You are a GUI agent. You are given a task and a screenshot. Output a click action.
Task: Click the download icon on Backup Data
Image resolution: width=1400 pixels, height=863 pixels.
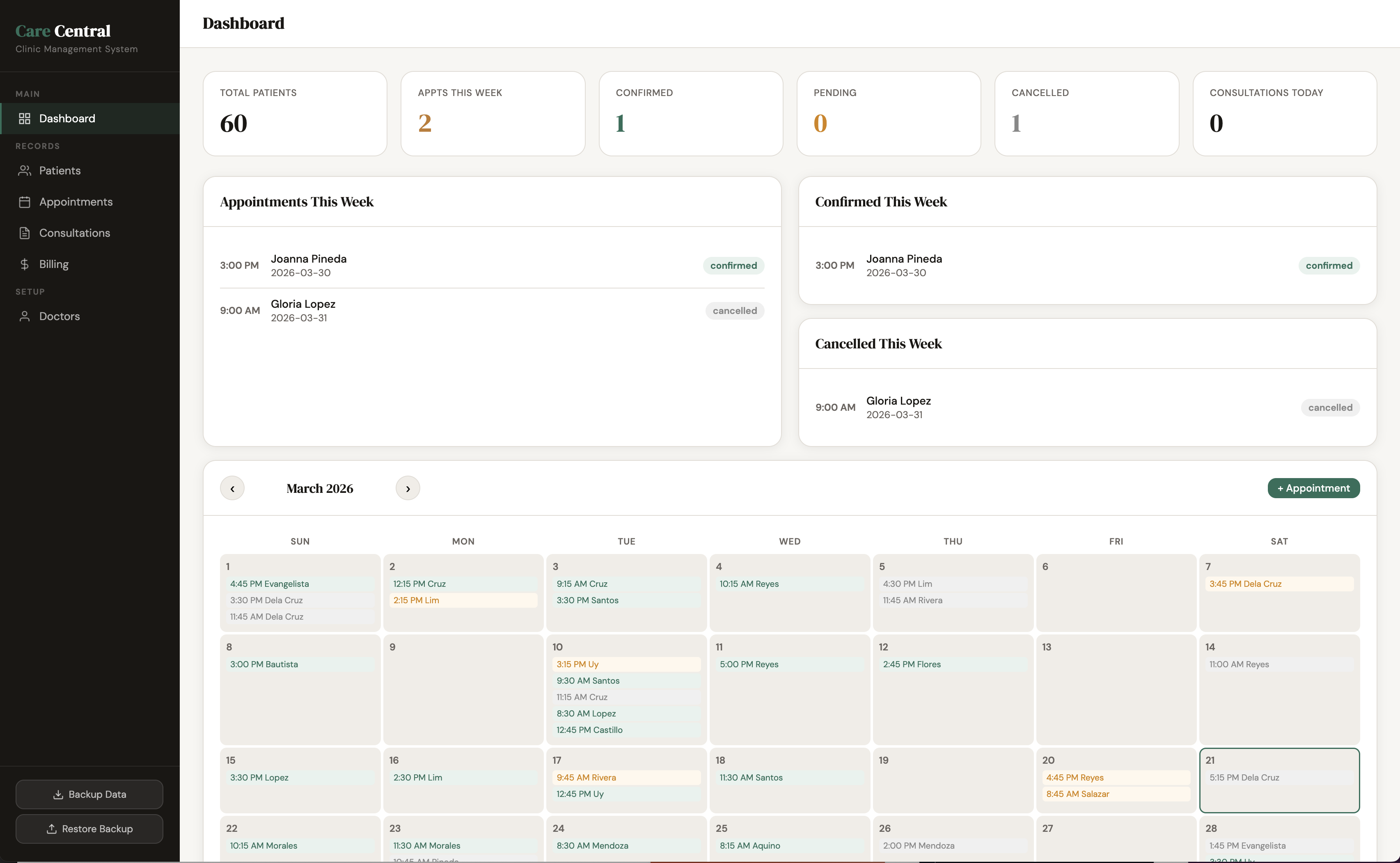click(x=58, y=794)
